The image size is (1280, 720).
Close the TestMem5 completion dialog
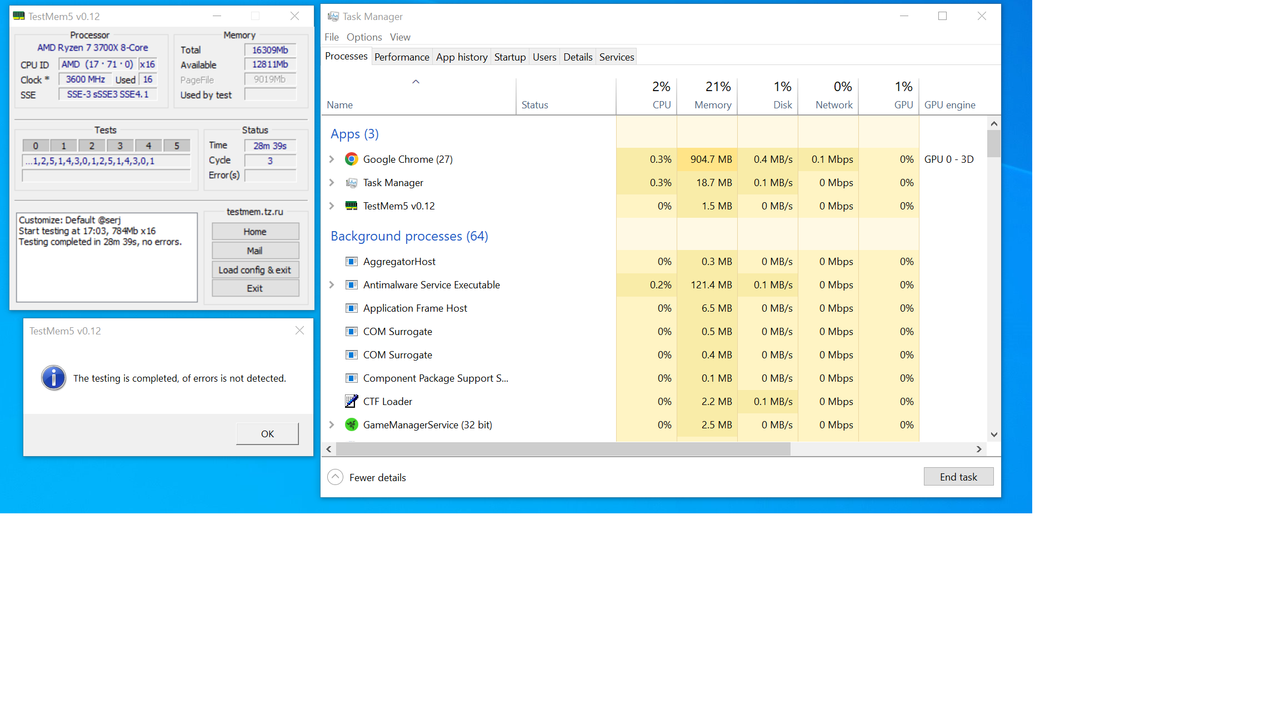299,331
